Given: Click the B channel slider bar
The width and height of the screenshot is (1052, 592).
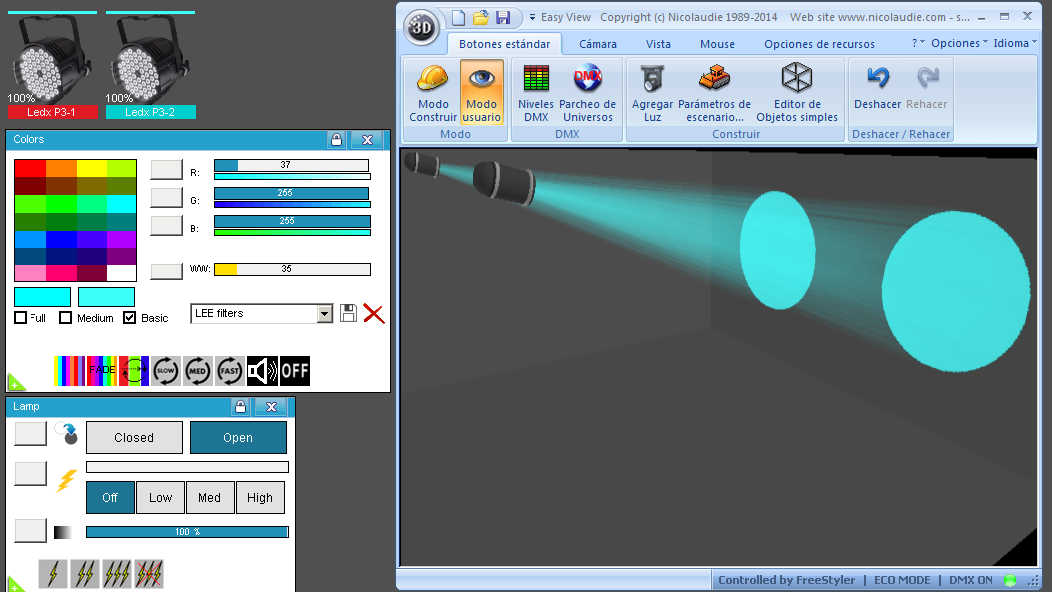Looking at the screenshot, I should tap(292, 221).
